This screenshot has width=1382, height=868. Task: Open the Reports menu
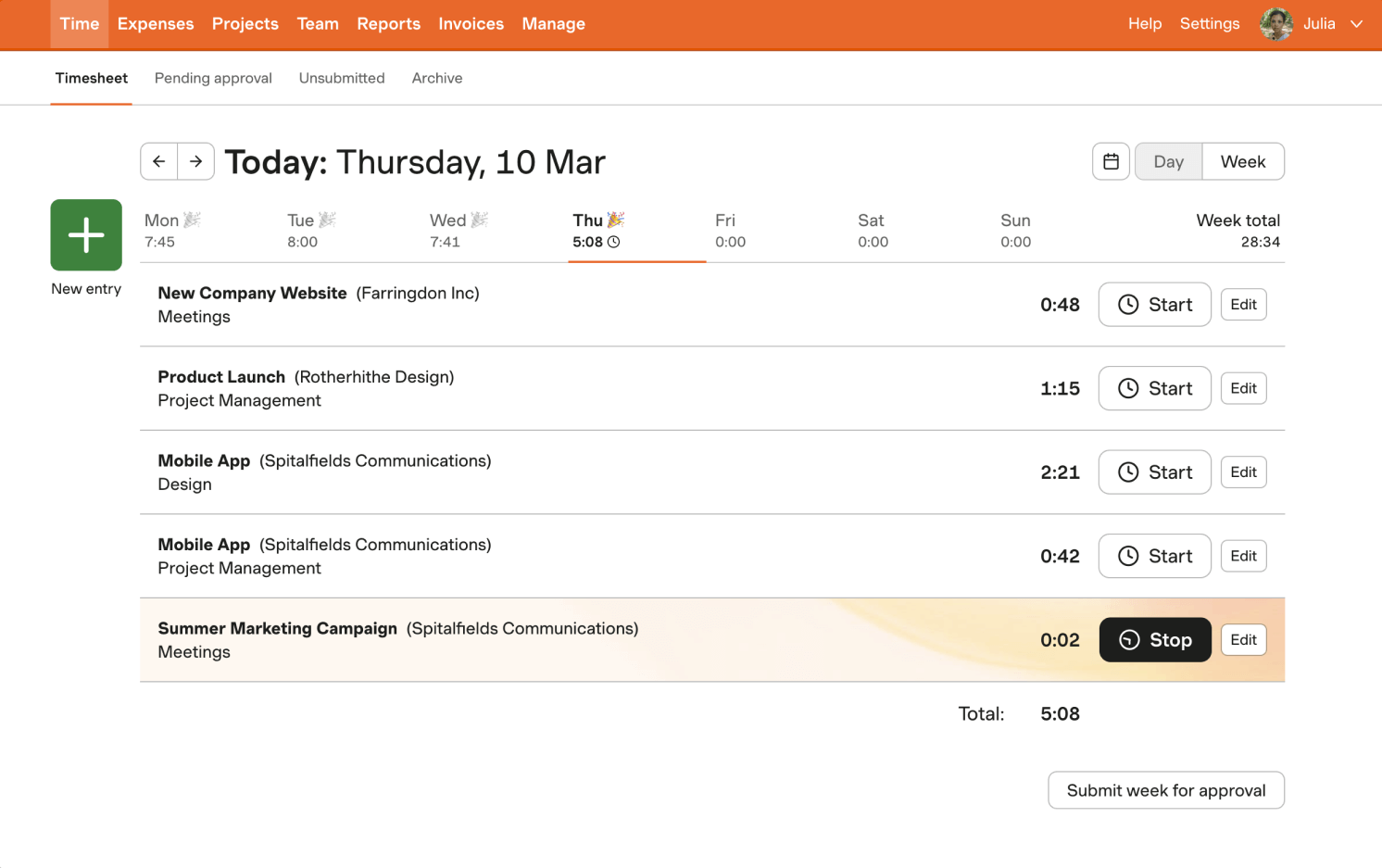[x=389, y=24]
